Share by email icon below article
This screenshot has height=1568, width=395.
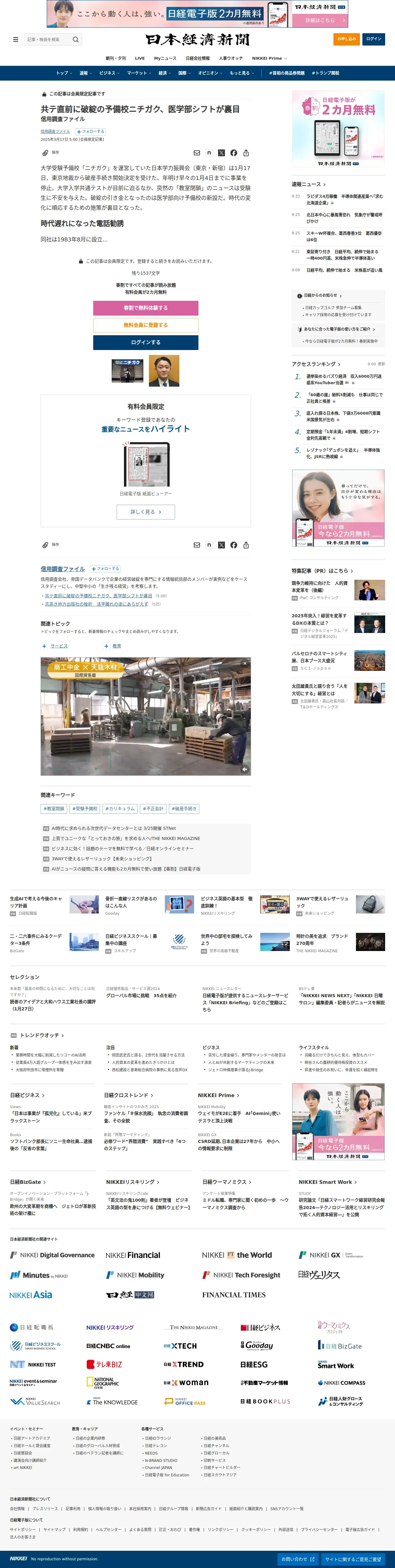[x=197, y=545]
